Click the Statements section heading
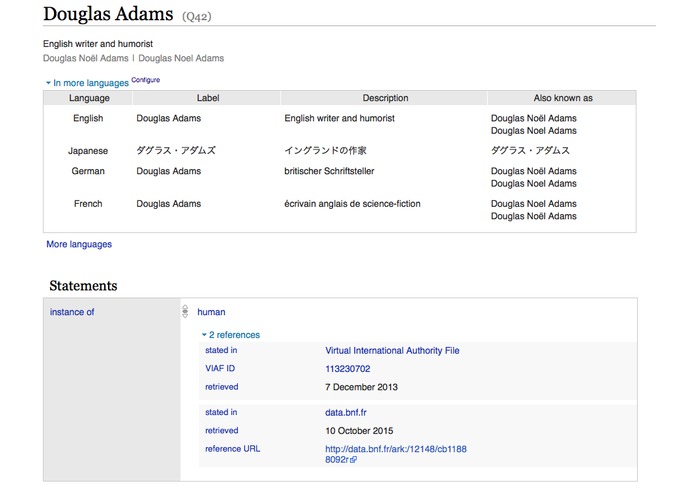The width and height of the screenshot is (695, 494). (x=83, y=286)
